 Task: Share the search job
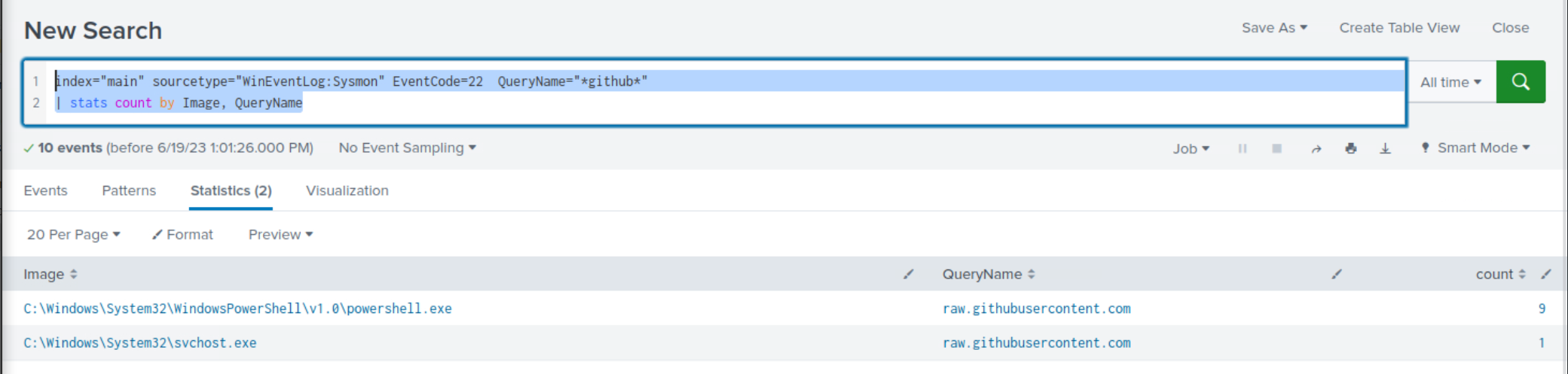1316,148
